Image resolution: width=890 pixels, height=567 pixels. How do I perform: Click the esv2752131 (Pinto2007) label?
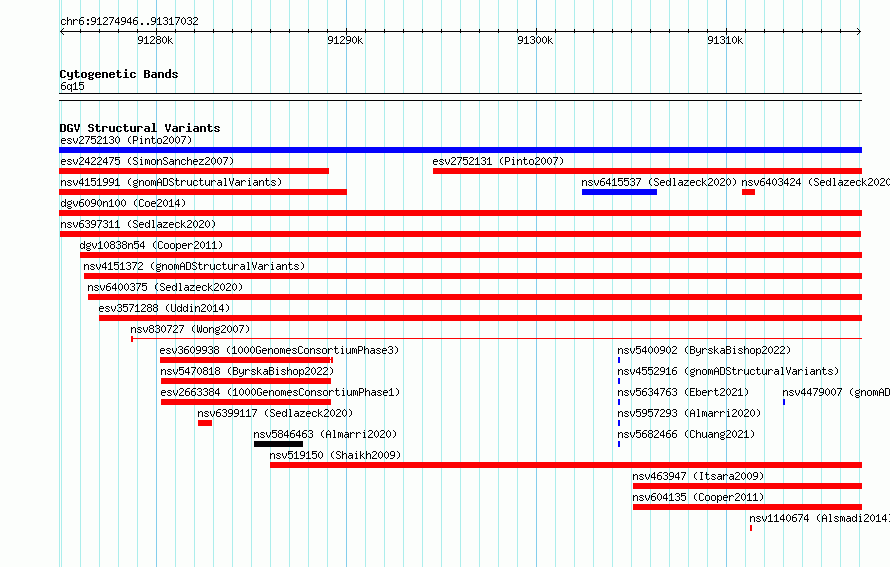(x=498, y=161)
